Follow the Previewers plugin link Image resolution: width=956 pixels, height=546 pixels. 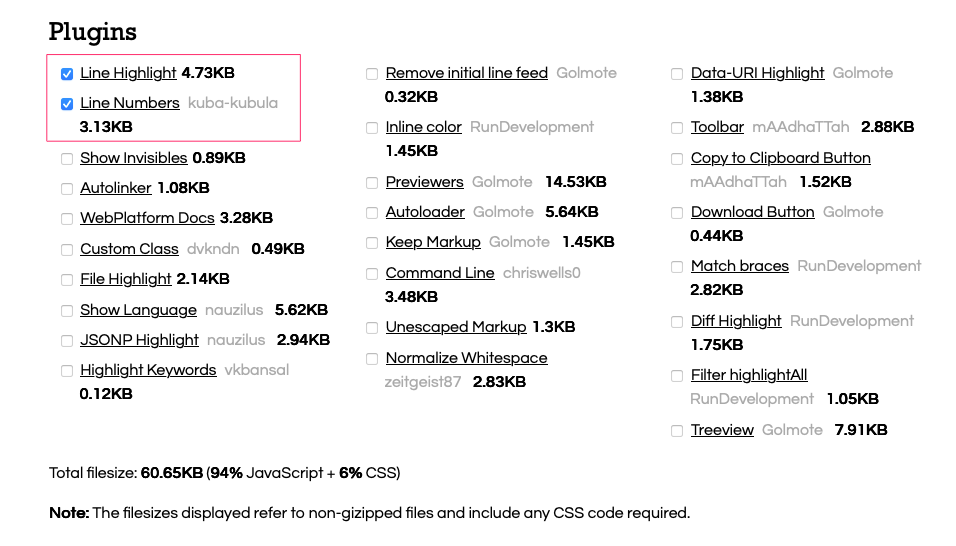(424, 182)
